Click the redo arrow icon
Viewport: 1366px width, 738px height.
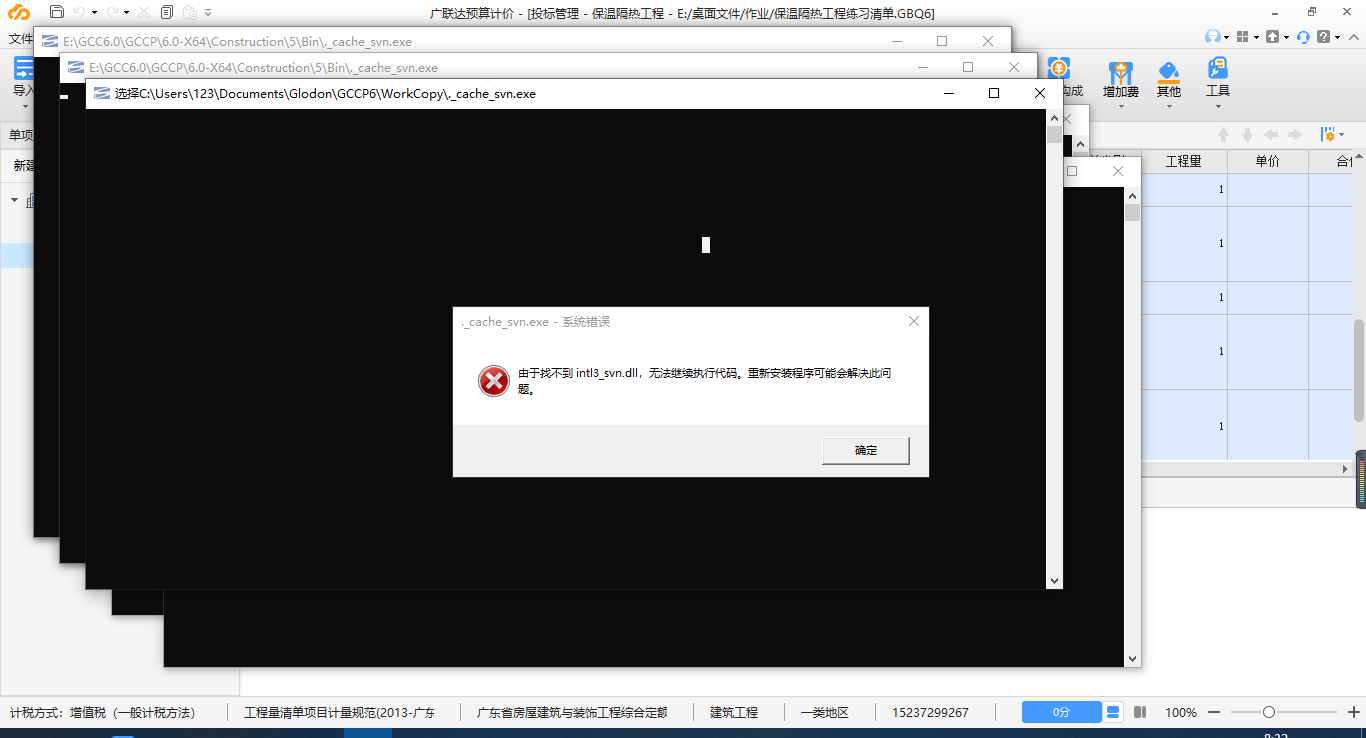pyautogui.click(x=112, y=12)
